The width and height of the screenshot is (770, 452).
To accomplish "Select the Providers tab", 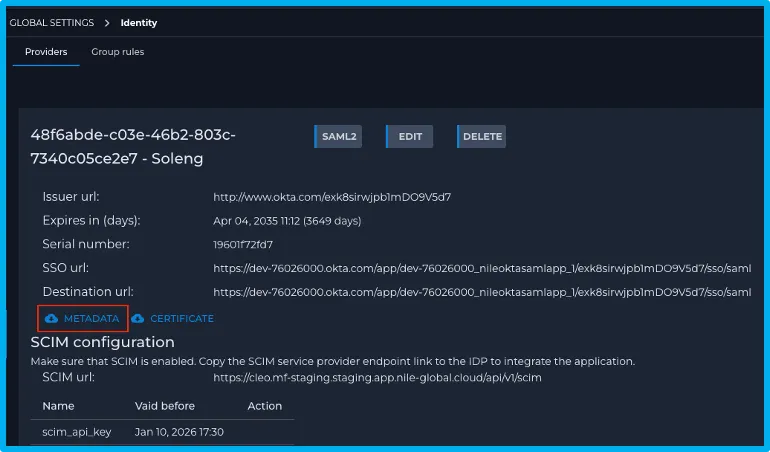I will pyautogui.click(x=46, y=52).
